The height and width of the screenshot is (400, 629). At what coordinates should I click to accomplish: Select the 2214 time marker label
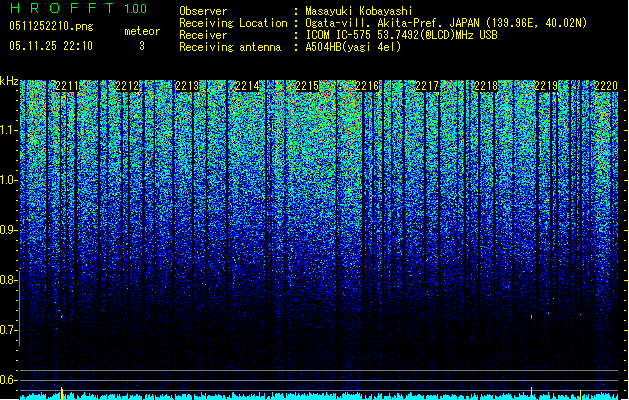tap(247, 86)
